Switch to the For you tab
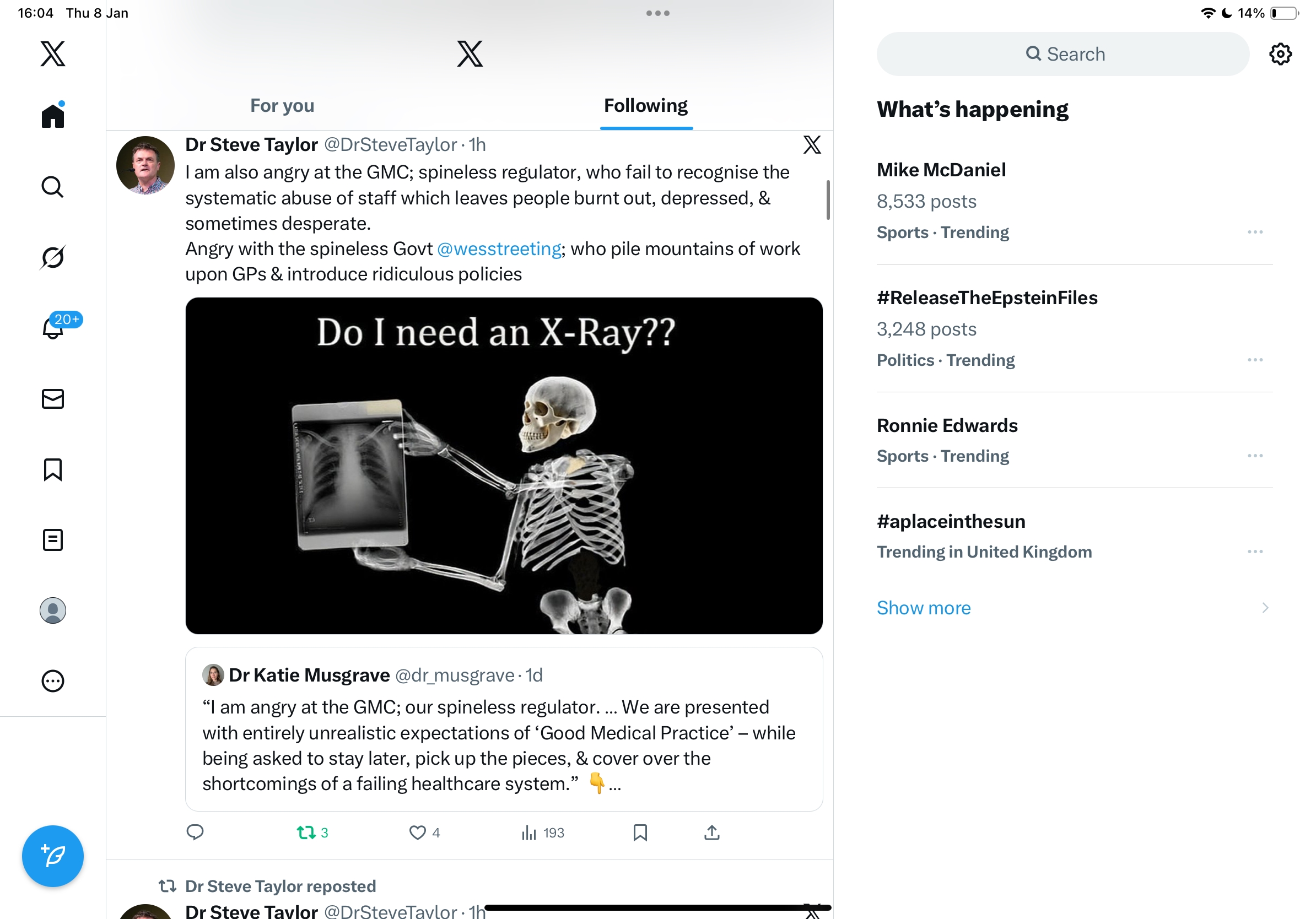This screenshot has width=1316, height=919. pos(282,105)
